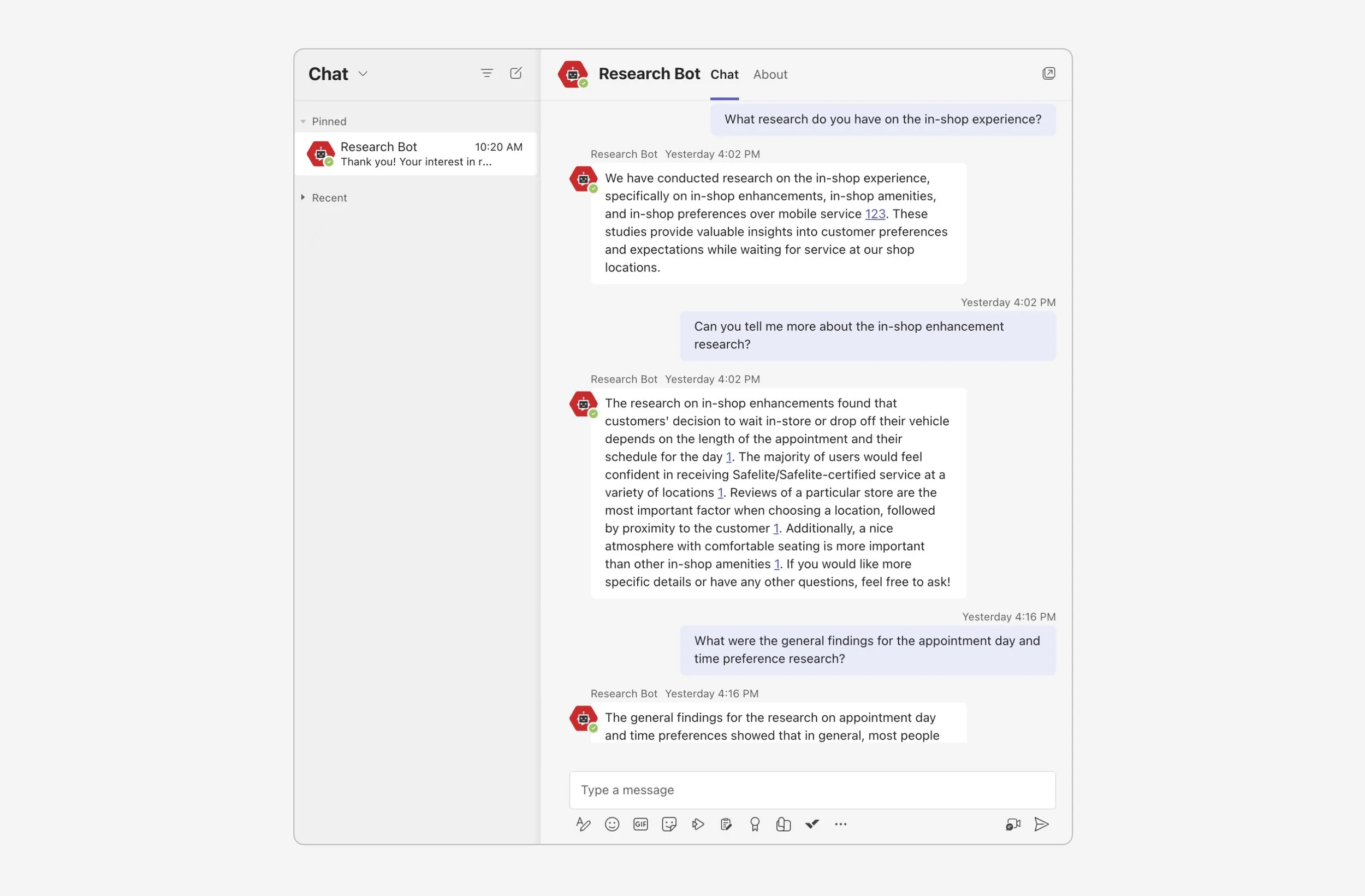Click the Send message button

pyautogui.click(x=1042, y=824)
